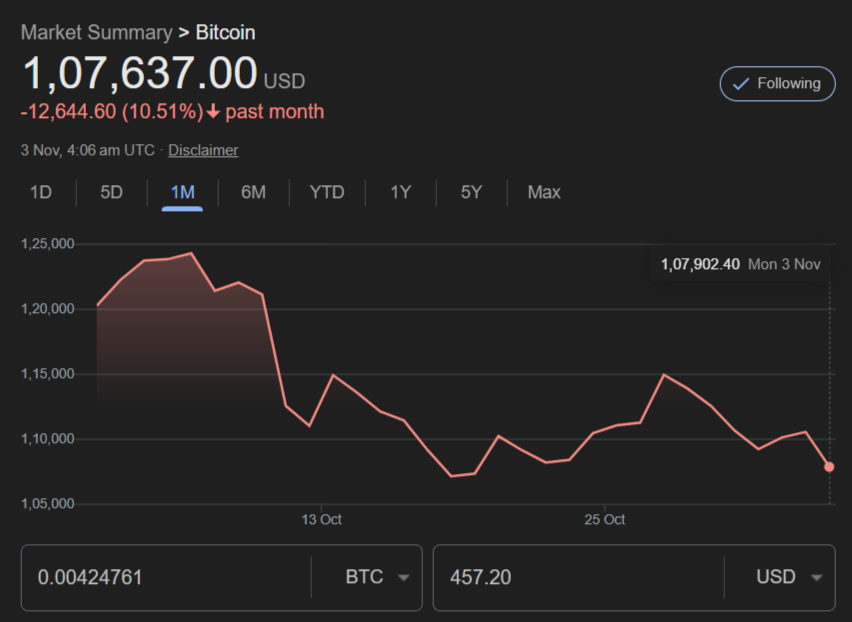
Task: Click the 25 Oct date label
Action: 604,520
